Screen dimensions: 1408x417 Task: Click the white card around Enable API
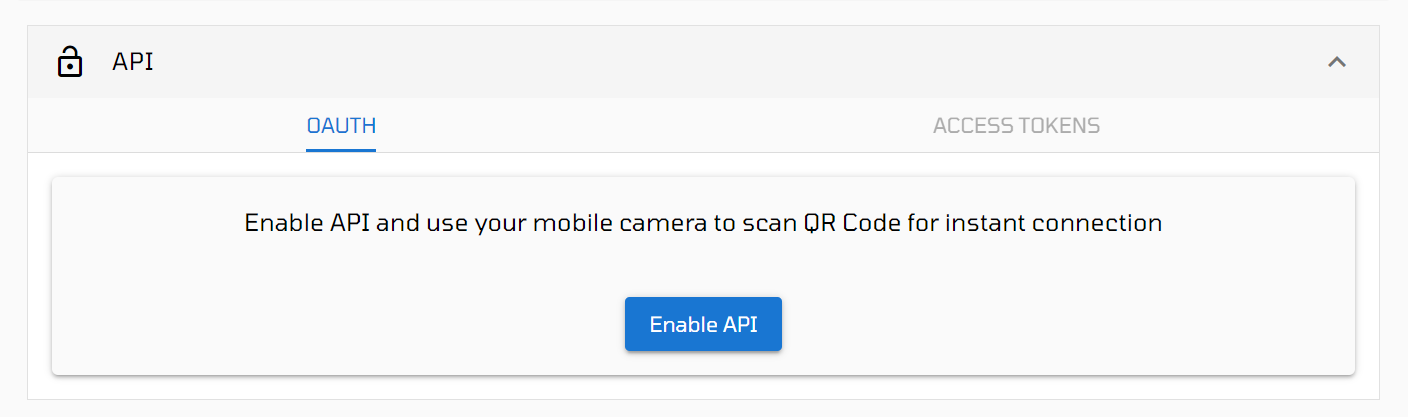pyautogui.click(x=703, y=276)
